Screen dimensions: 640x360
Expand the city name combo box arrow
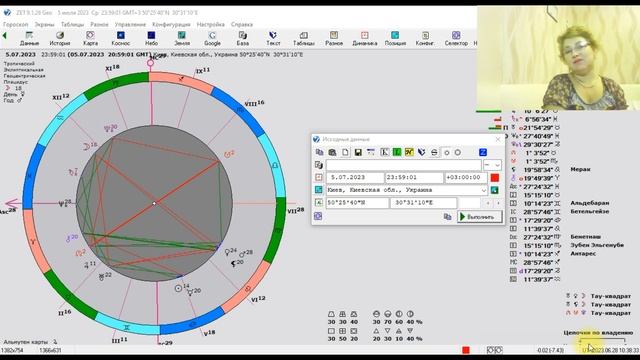[484, 190]
